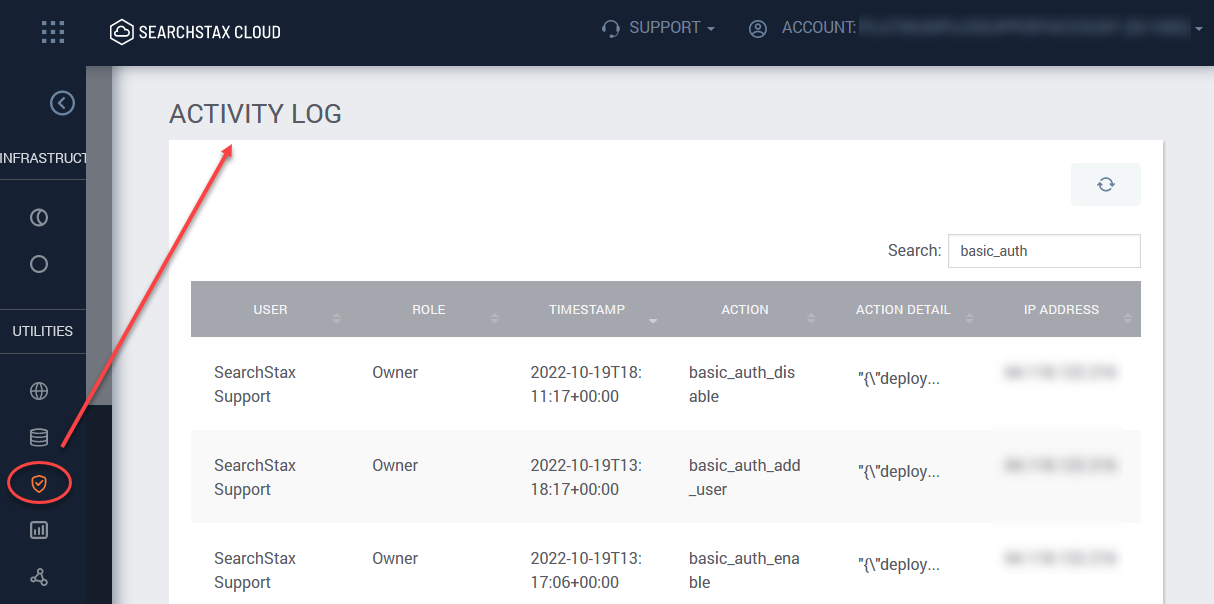Click the half-moon icon under Infrastructure
1214x604 pixels.
click(x=39, y=218)
